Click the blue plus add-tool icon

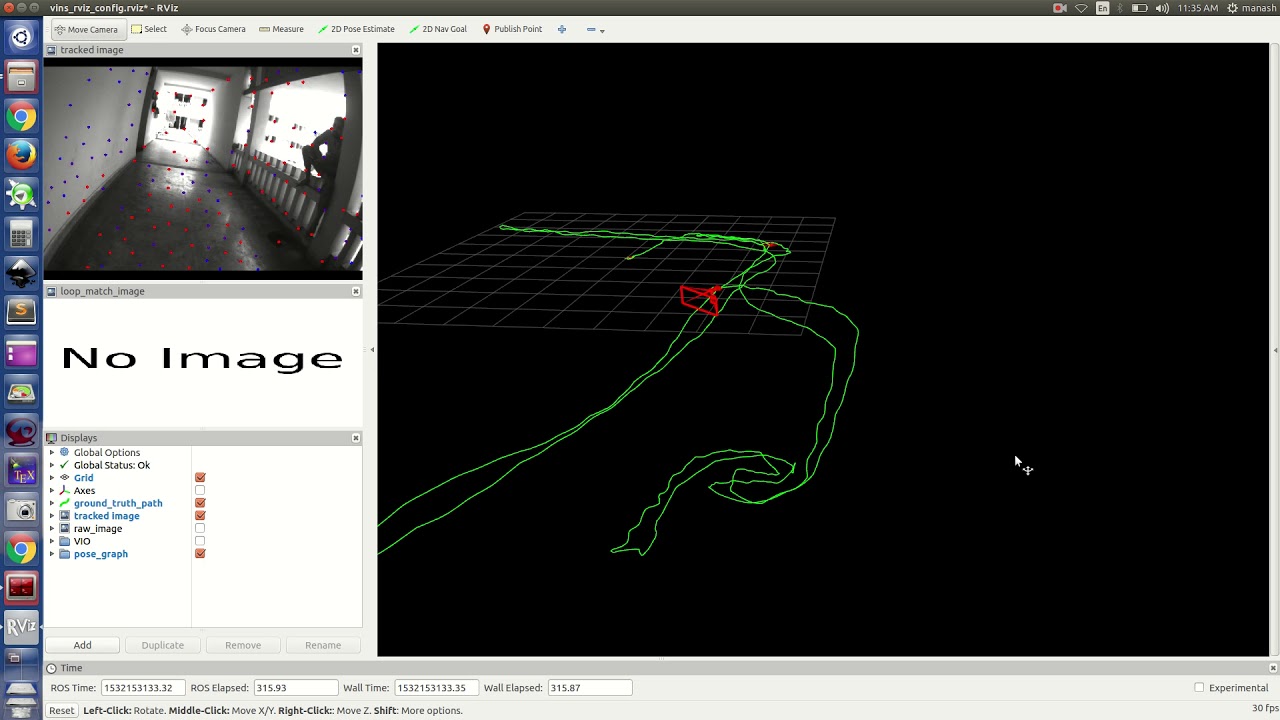[x=562, y=29]
